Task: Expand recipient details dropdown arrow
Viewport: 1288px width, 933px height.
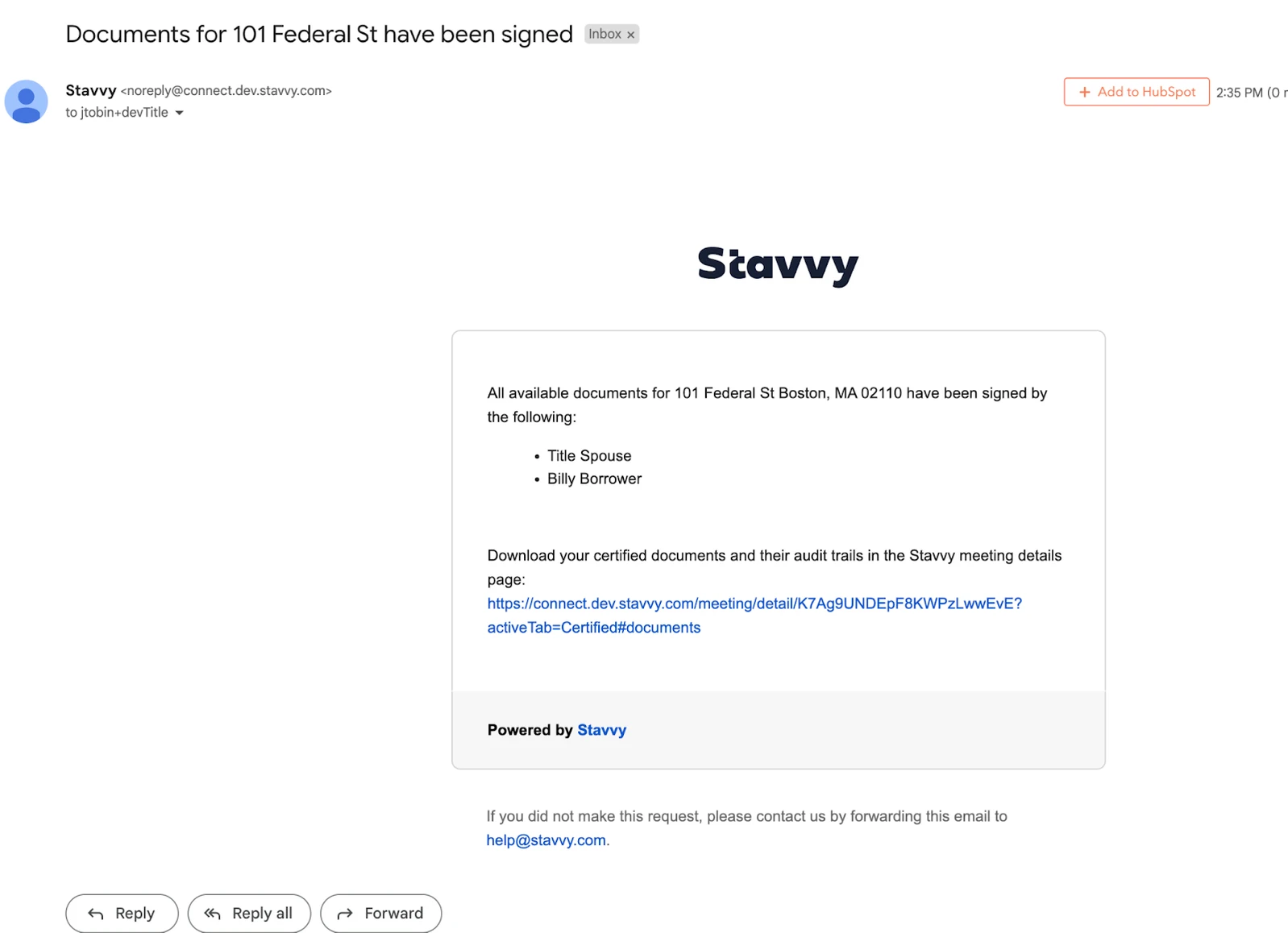Action: 179,113
